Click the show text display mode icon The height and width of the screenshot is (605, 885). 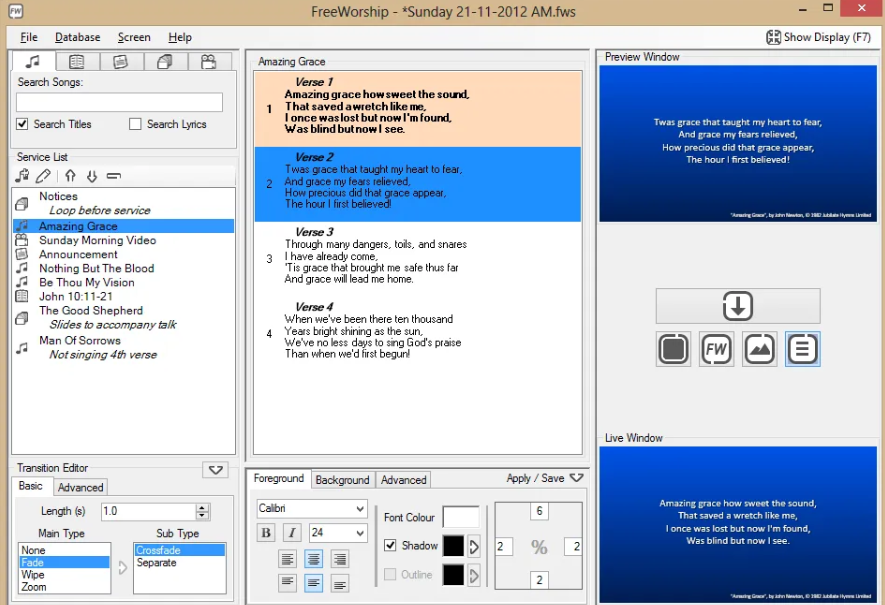803,349
